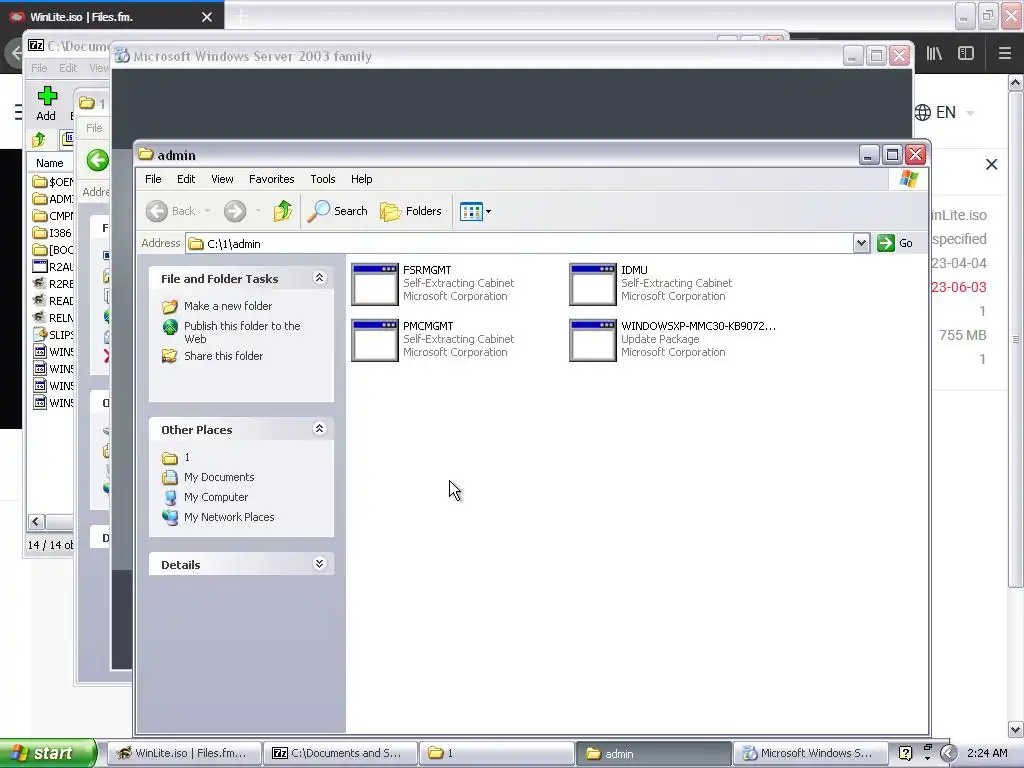Switch to 7-Zip C:\Documents taskbar item
This screenshot has height=768, width=1024.
[x=339, y=754]
